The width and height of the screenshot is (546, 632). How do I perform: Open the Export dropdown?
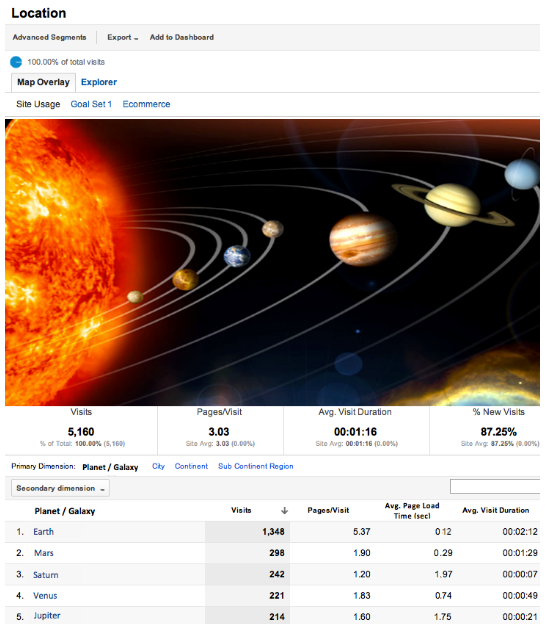pos(122,37)
